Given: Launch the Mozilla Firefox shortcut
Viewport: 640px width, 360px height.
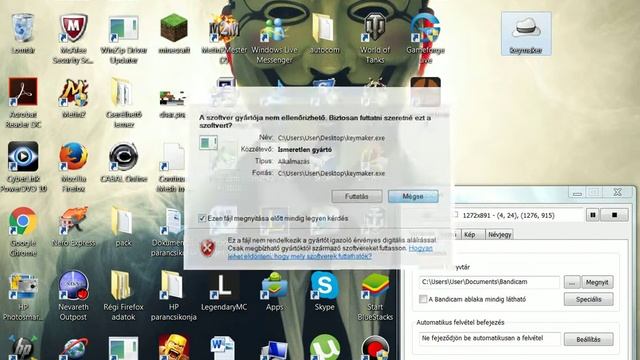Looking at the screenshot, I should pos(73,167).
